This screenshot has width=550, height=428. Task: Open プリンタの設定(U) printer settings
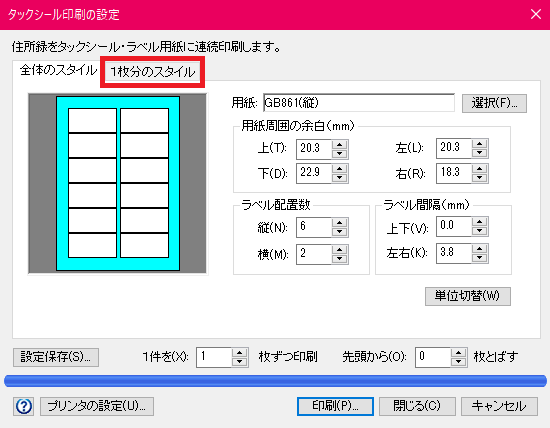point(97,406)
